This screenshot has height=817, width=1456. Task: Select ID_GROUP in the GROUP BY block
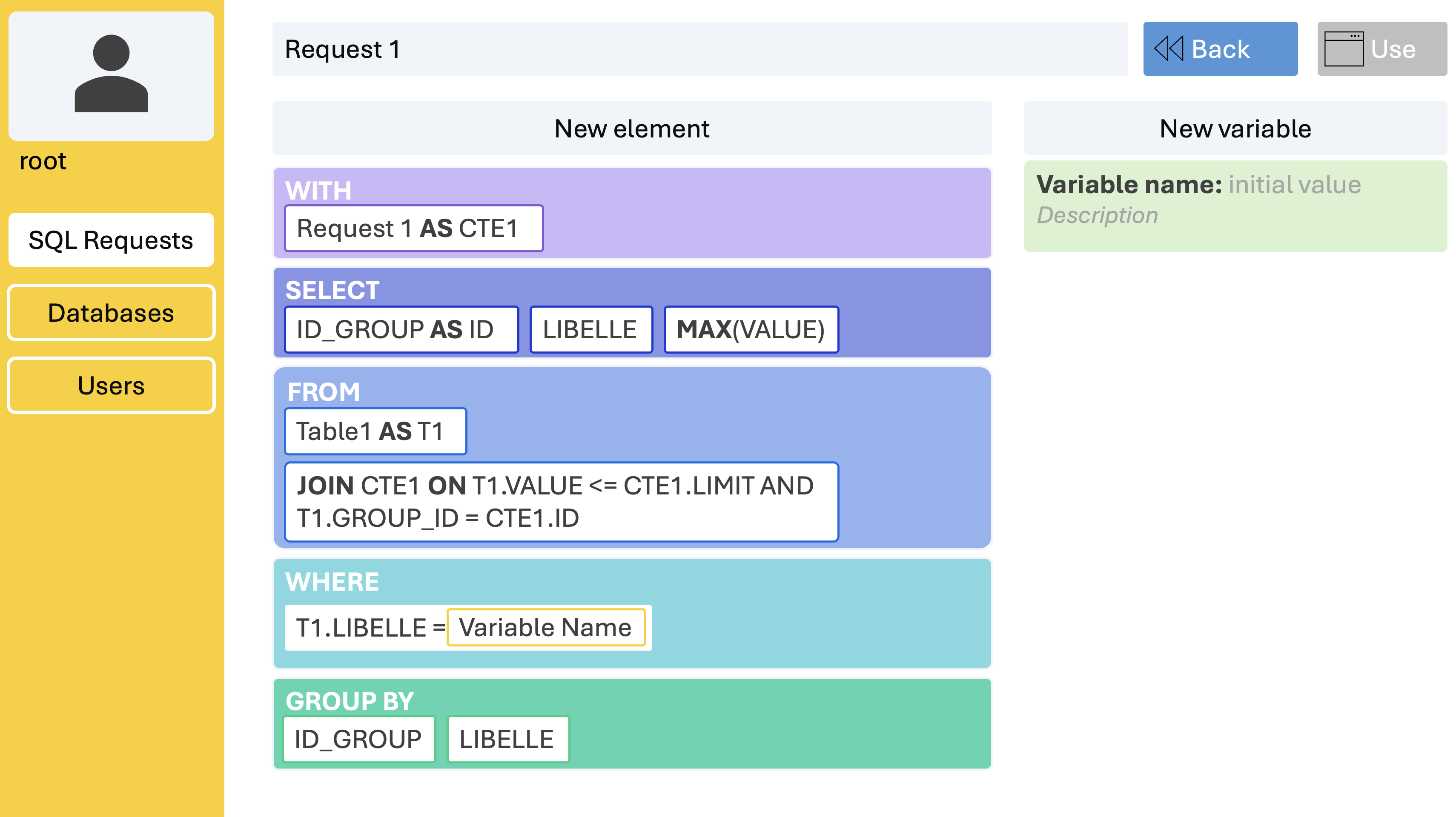point(359,740)
